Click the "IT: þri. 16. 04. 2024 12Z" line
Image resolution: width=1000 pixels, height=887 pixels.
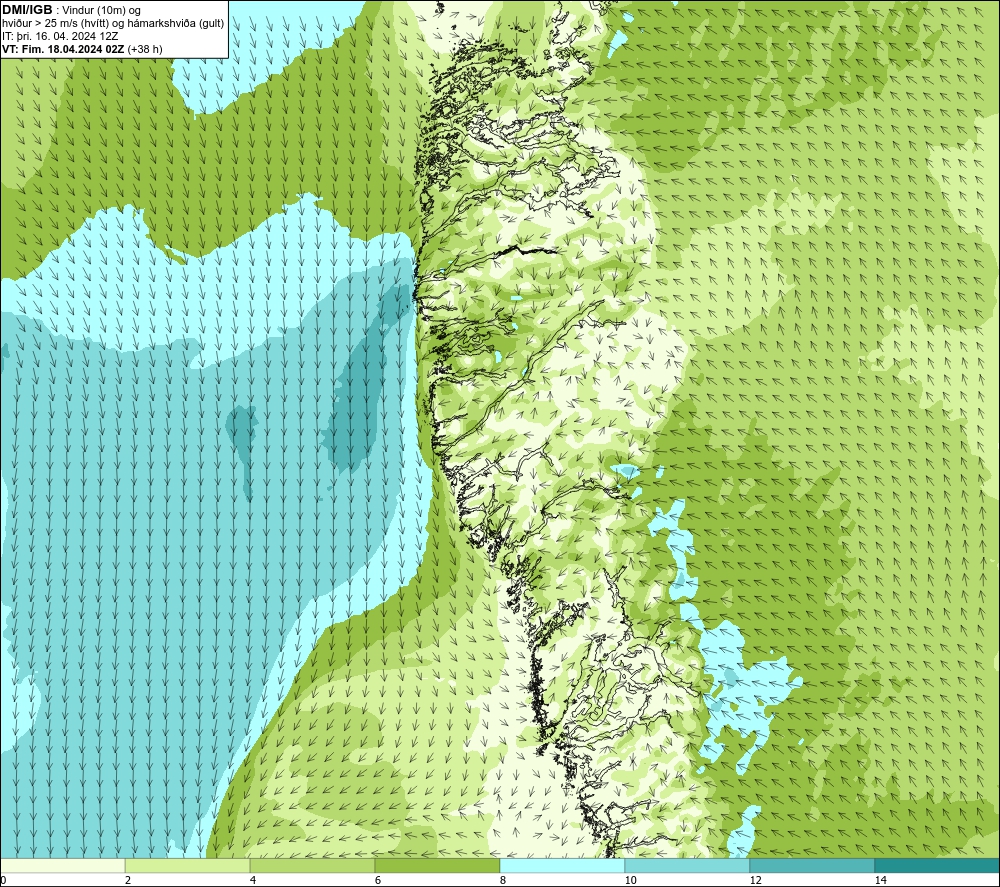tap(60, 36)
